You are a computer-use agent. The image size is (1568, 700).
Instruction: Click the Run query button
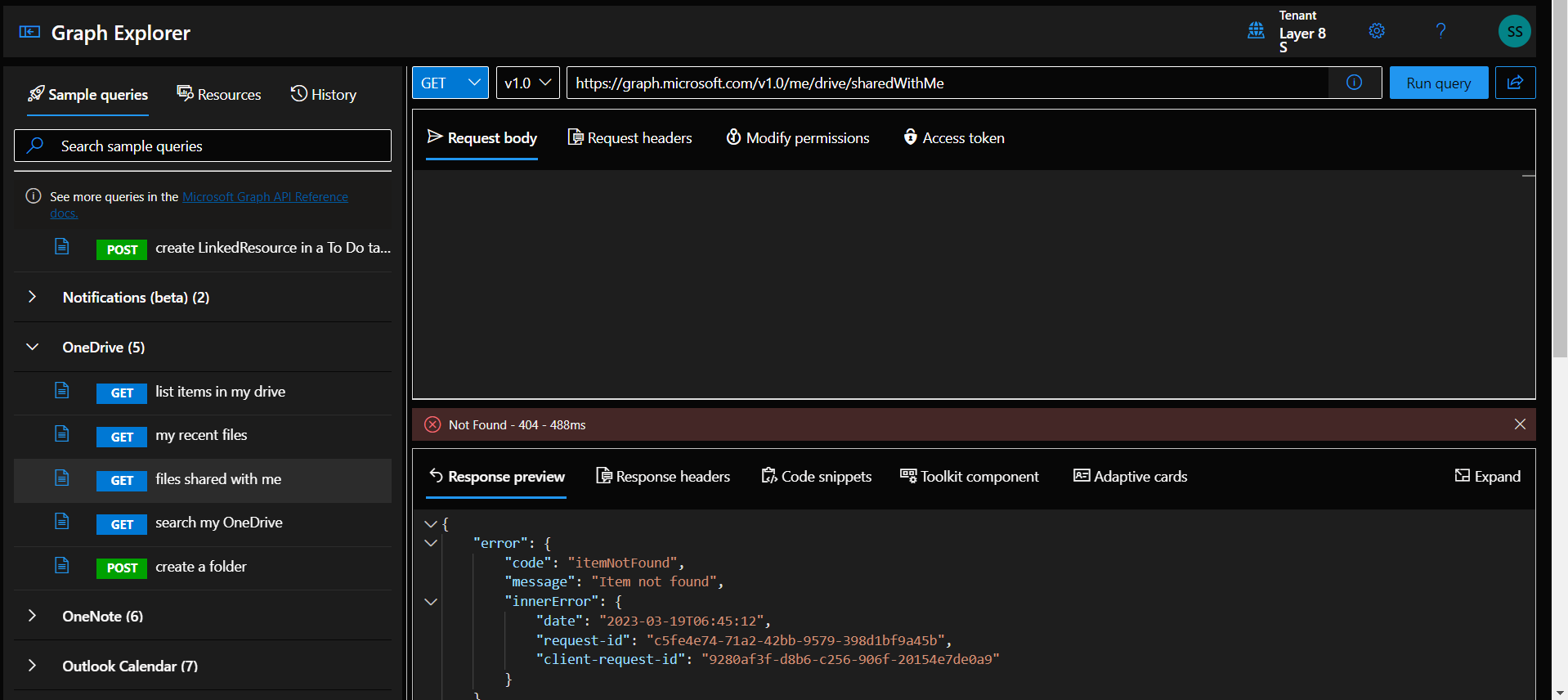[1439, 83]
